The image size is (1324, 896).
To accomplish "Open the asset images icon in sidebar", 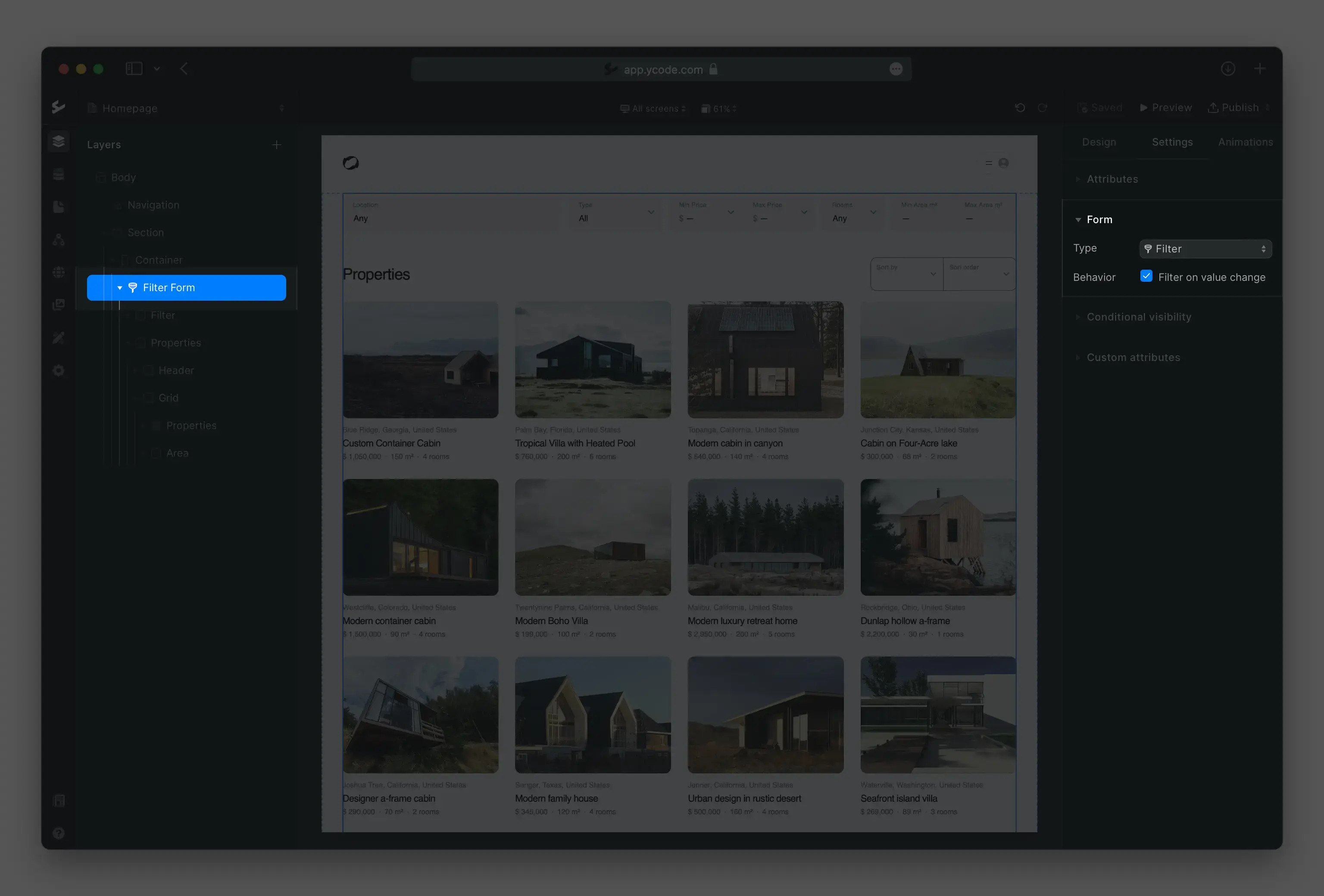I will point(58,305).
